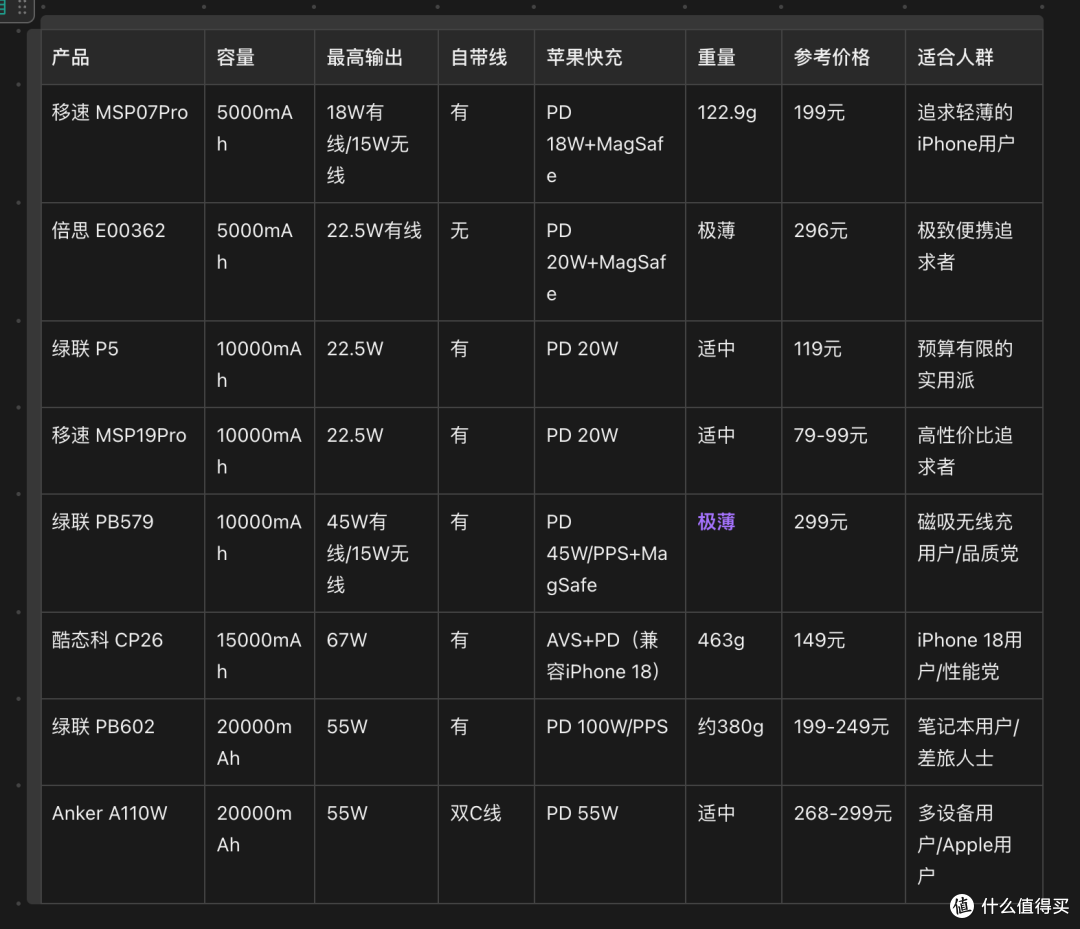Image resolution: width=1080 pixels, height=929 pixels.
Task: Click the 倍思 E00362 product cell
Action: pos(123,262)
